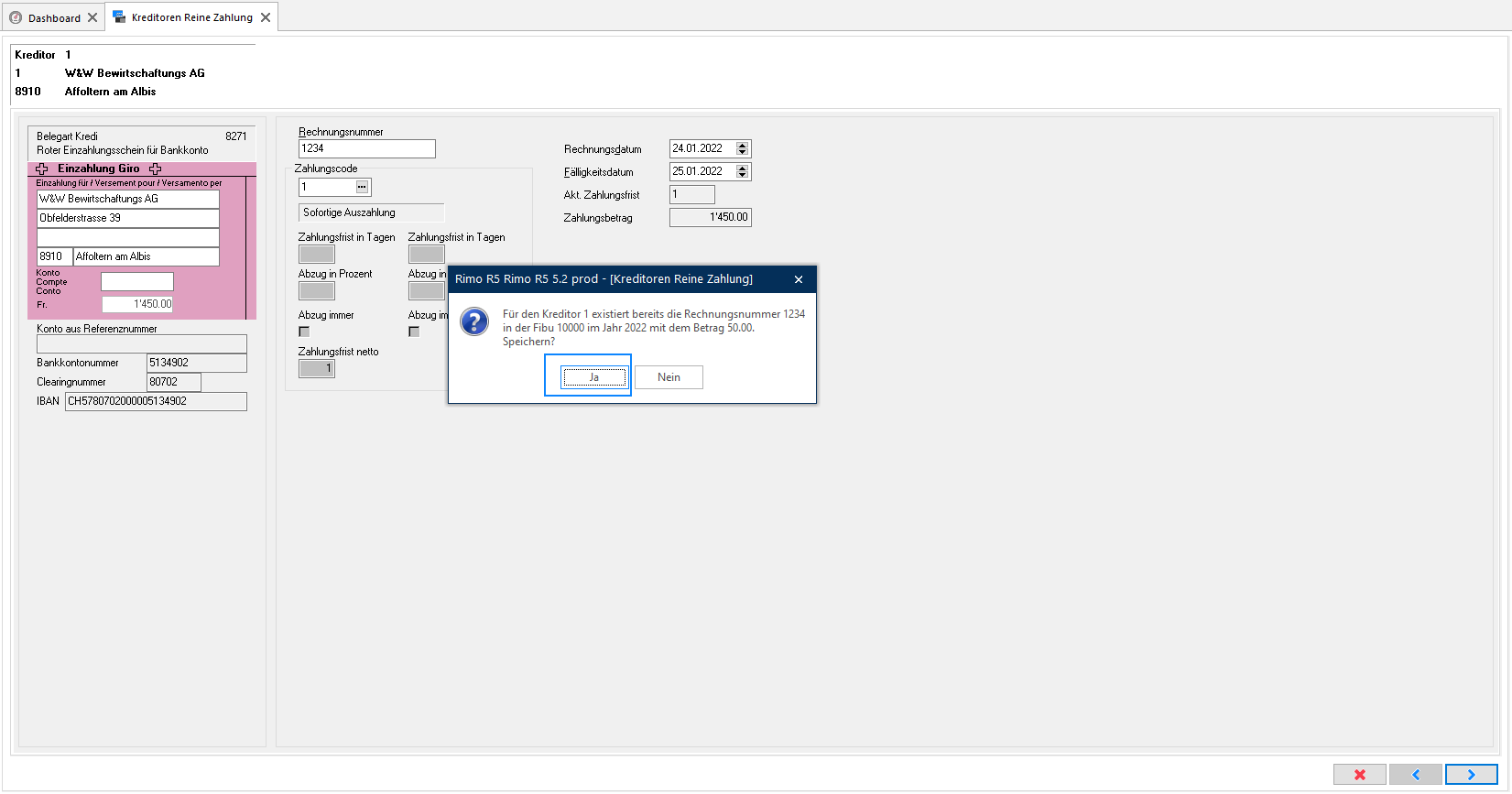Select the Akt. Zahlungsfrist field
This screenshot has height=794, width=1512.
692,194
